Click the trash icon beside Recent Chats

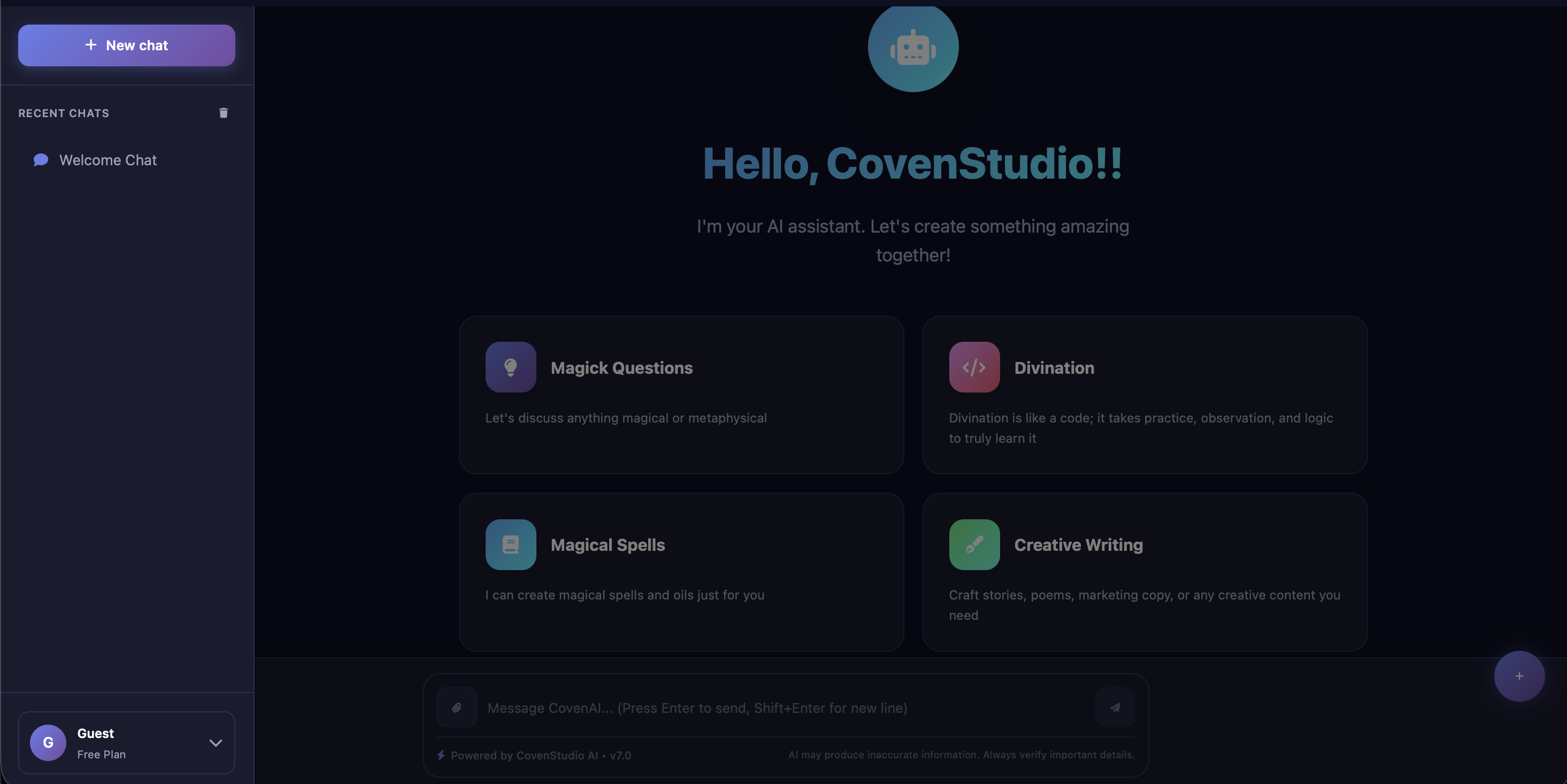223,113
